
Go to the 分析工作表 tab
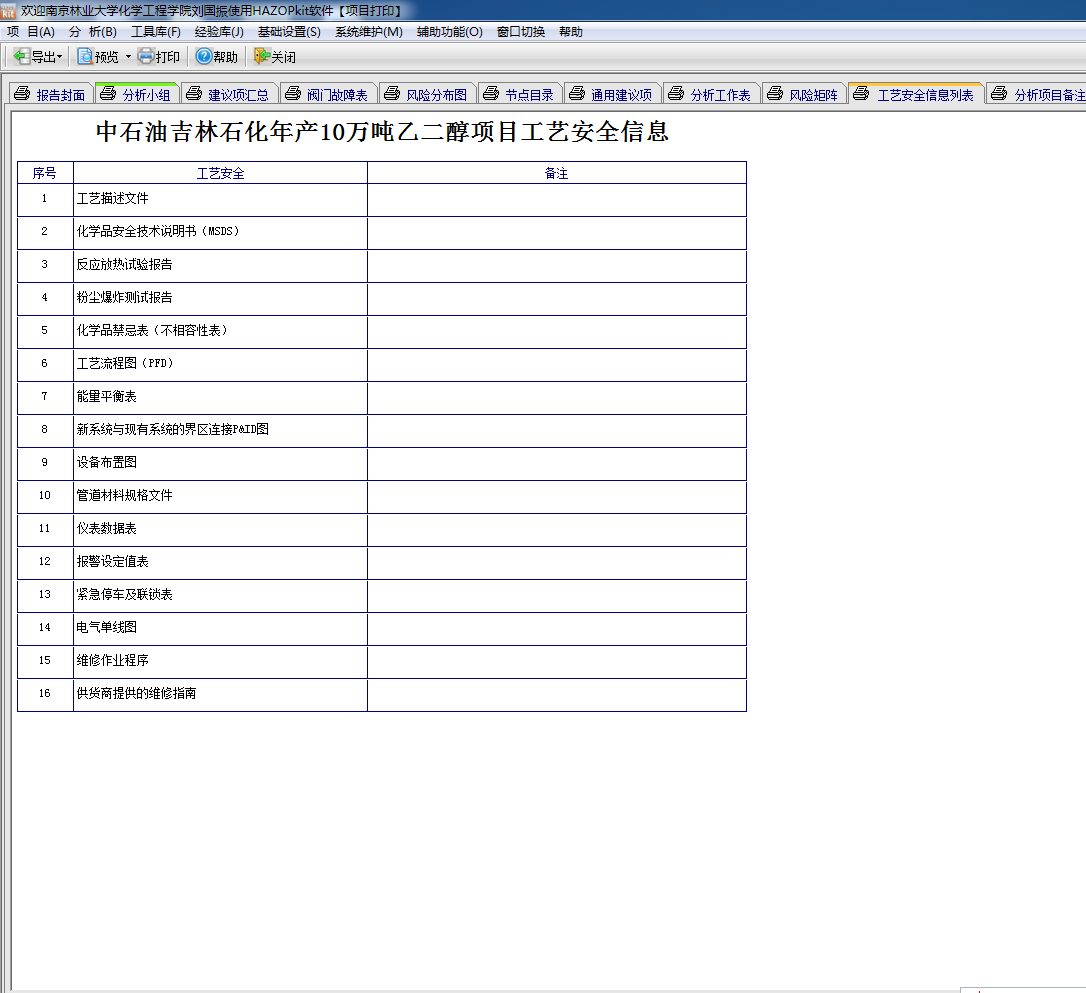tap(711, 94)
